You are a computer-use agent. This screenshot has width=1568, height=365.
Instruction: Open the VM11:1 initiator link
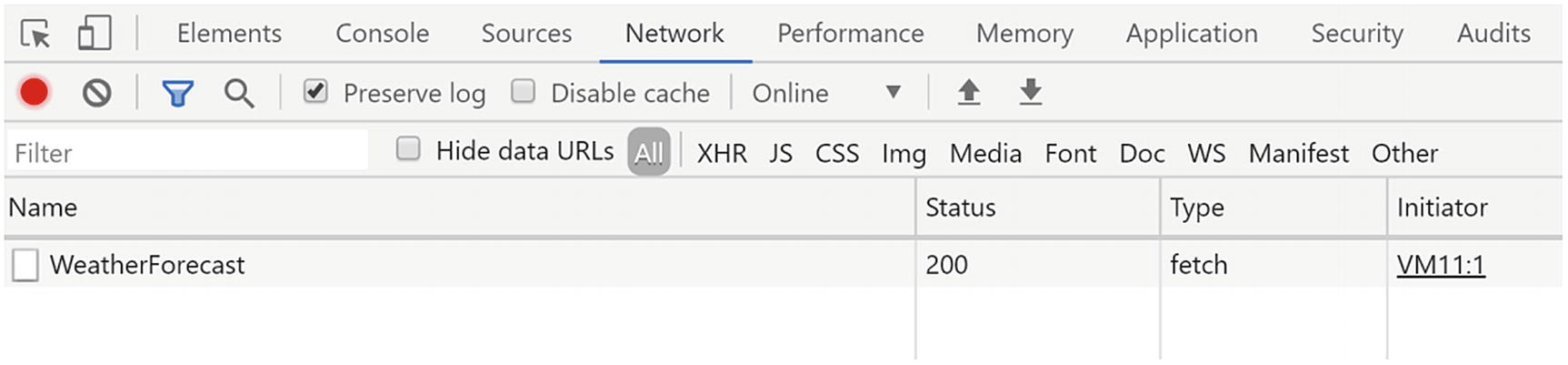1441,265
